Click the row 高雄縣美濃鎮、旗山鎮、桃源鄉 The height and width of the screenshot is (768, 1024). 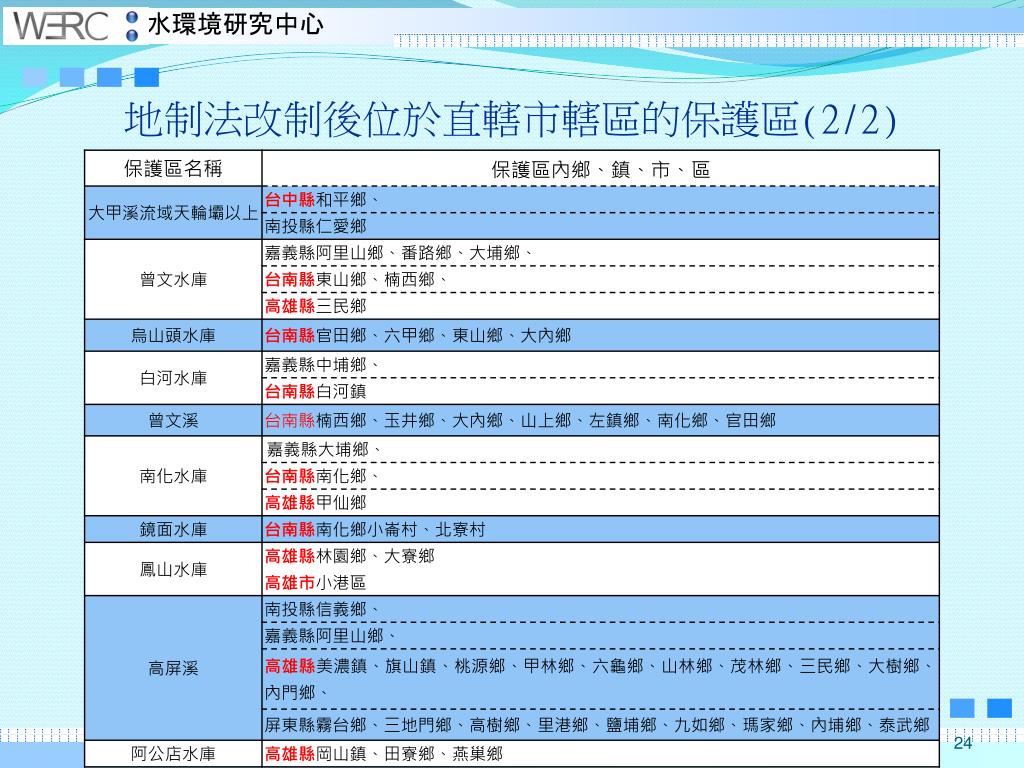click(x=600, y=666)
